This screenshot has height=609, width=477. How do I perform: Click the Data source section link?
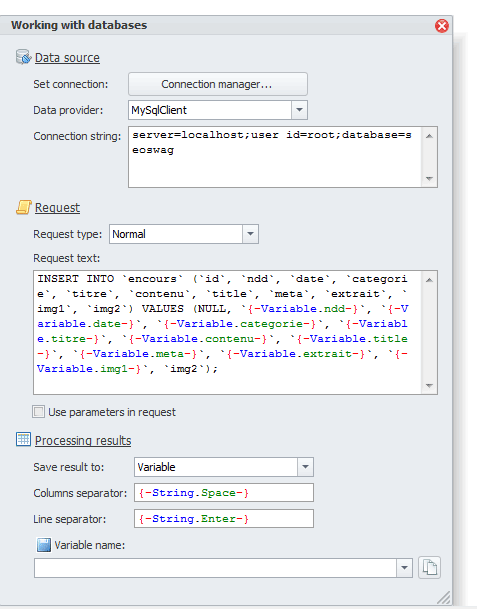(x=67, y=57)
